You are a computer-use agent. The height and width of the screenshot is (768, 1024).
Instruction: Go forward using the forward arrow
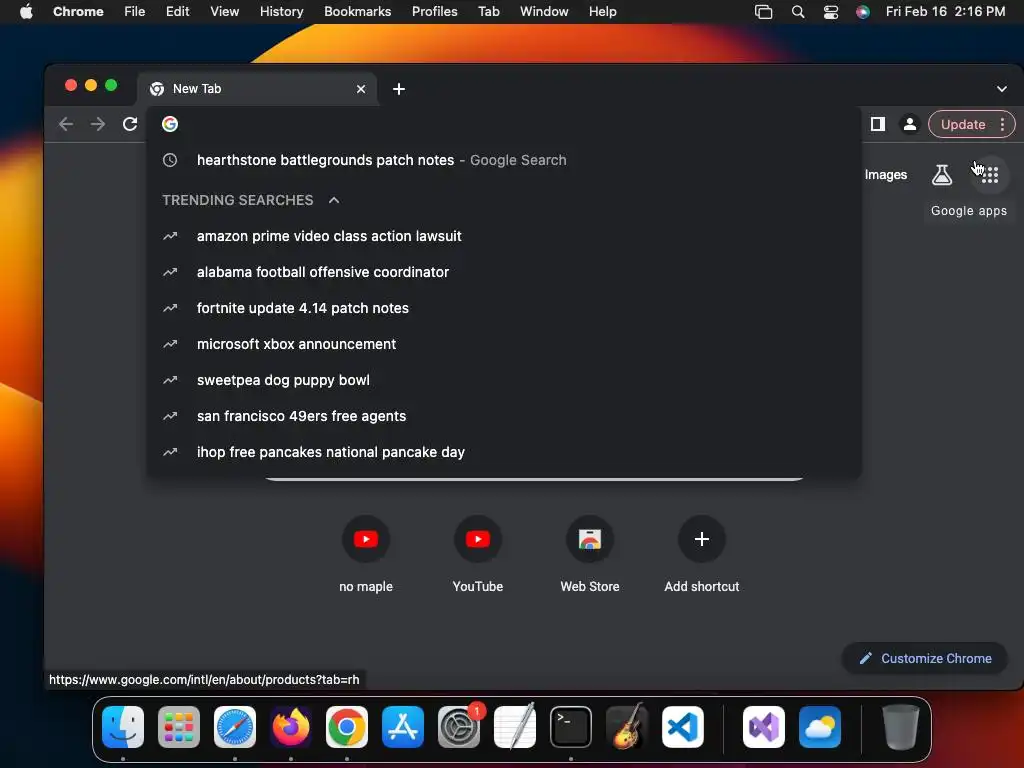click(x=98, y=124)
